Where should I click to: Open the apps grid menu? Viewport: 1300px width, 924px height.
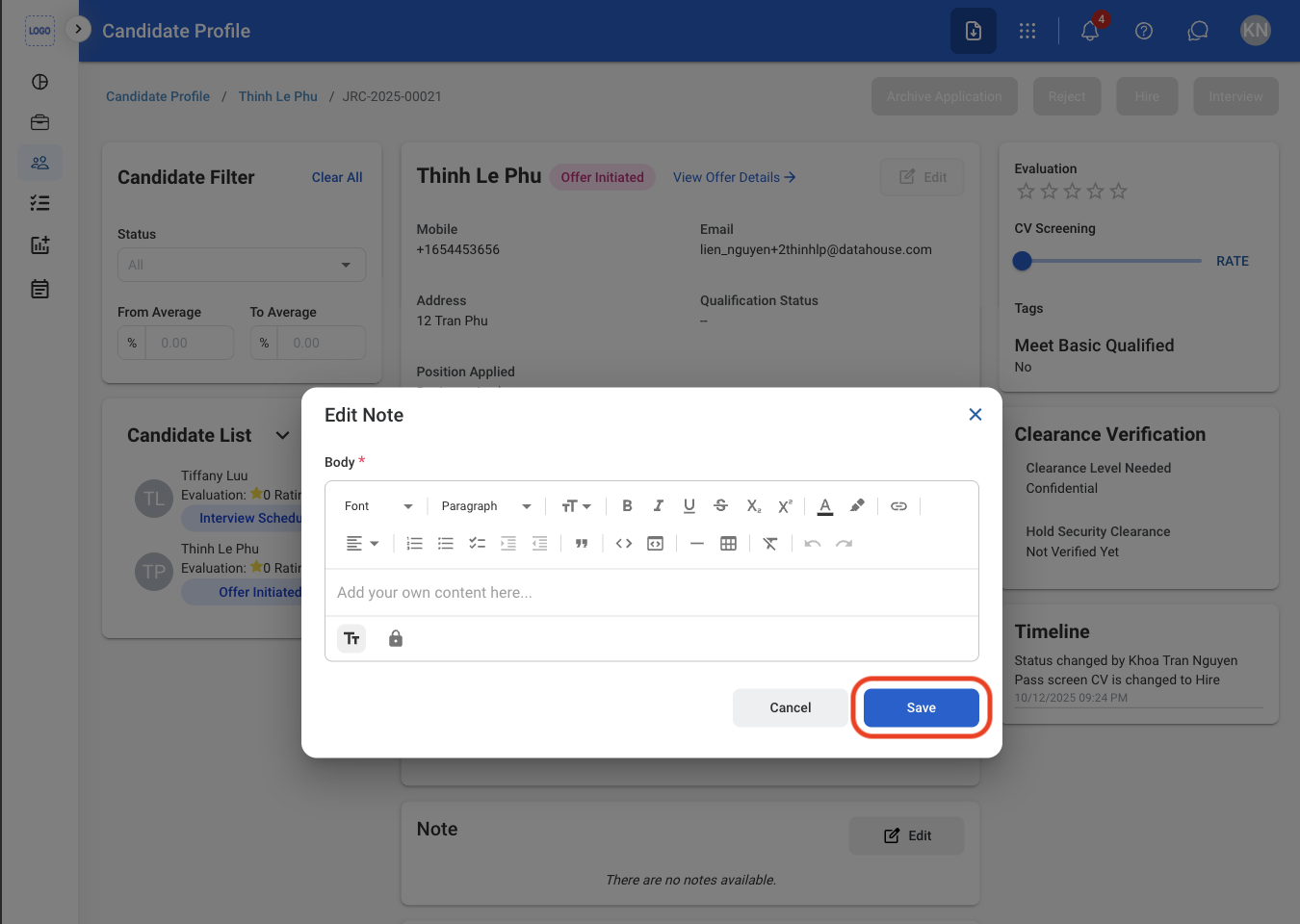point(1027,31)
